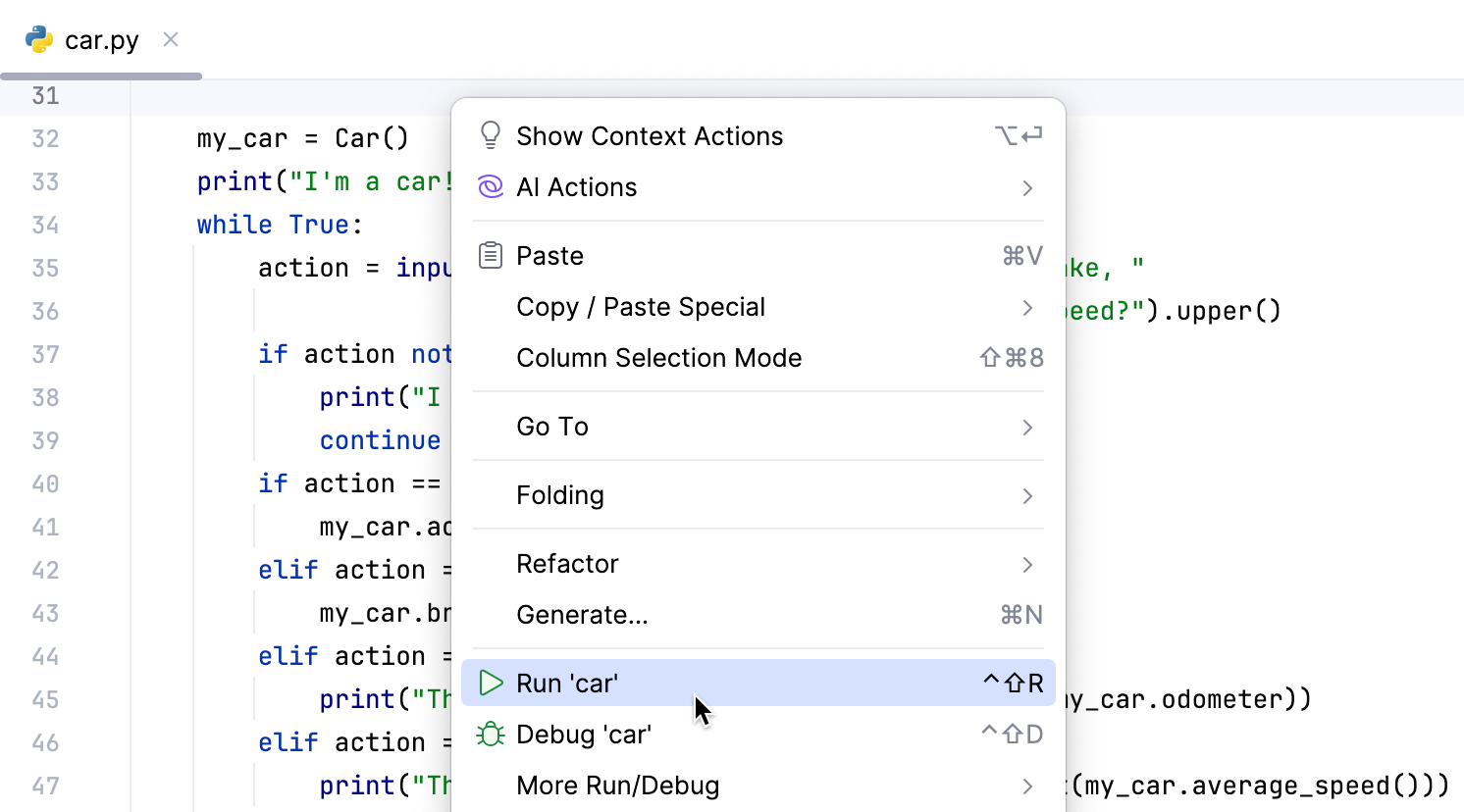
Task: Click the lightbulb icon for Show Context Actions
Action: pyautogui.click(x=490, y=135)
